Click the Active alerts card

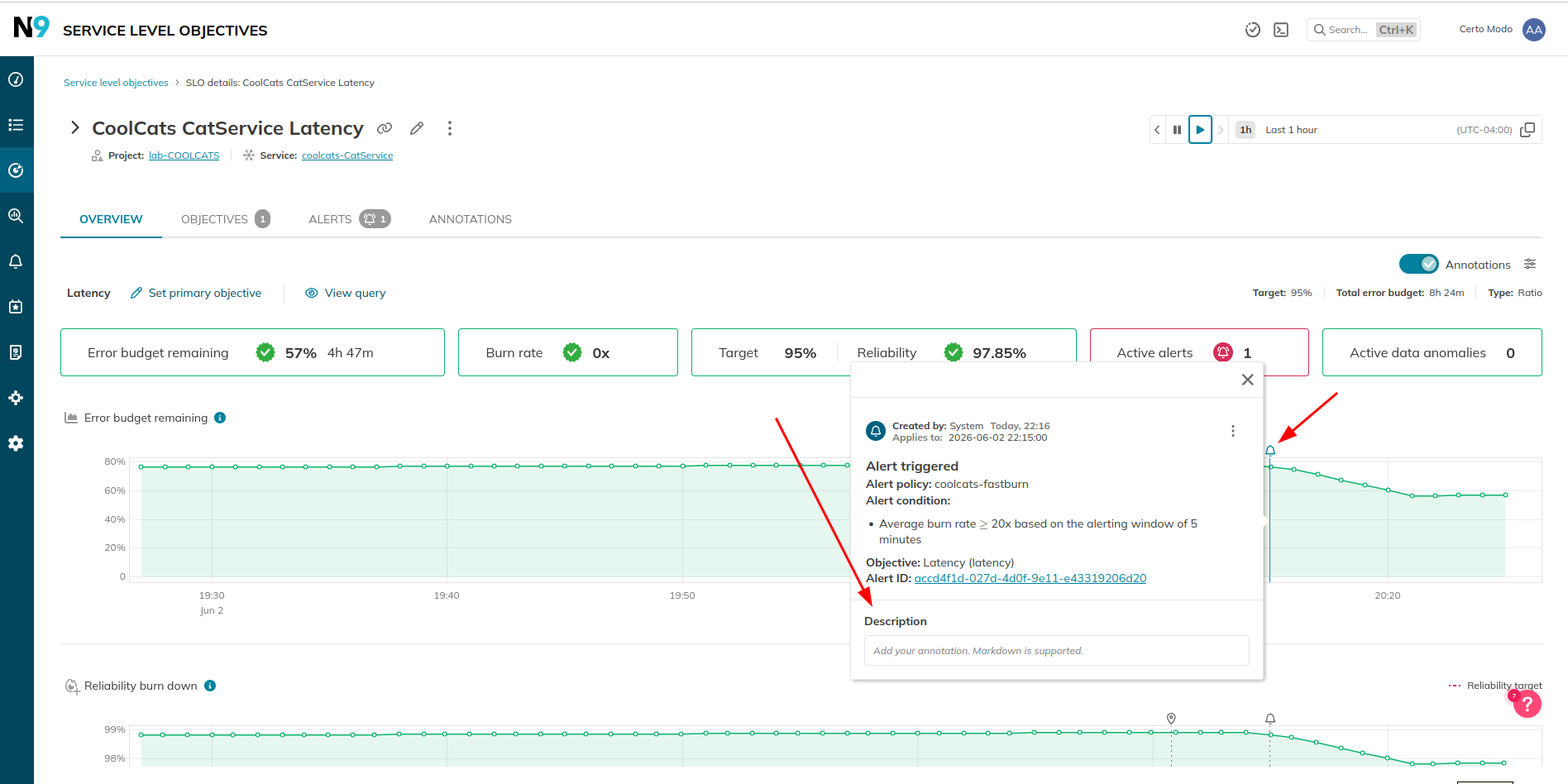1199,352
